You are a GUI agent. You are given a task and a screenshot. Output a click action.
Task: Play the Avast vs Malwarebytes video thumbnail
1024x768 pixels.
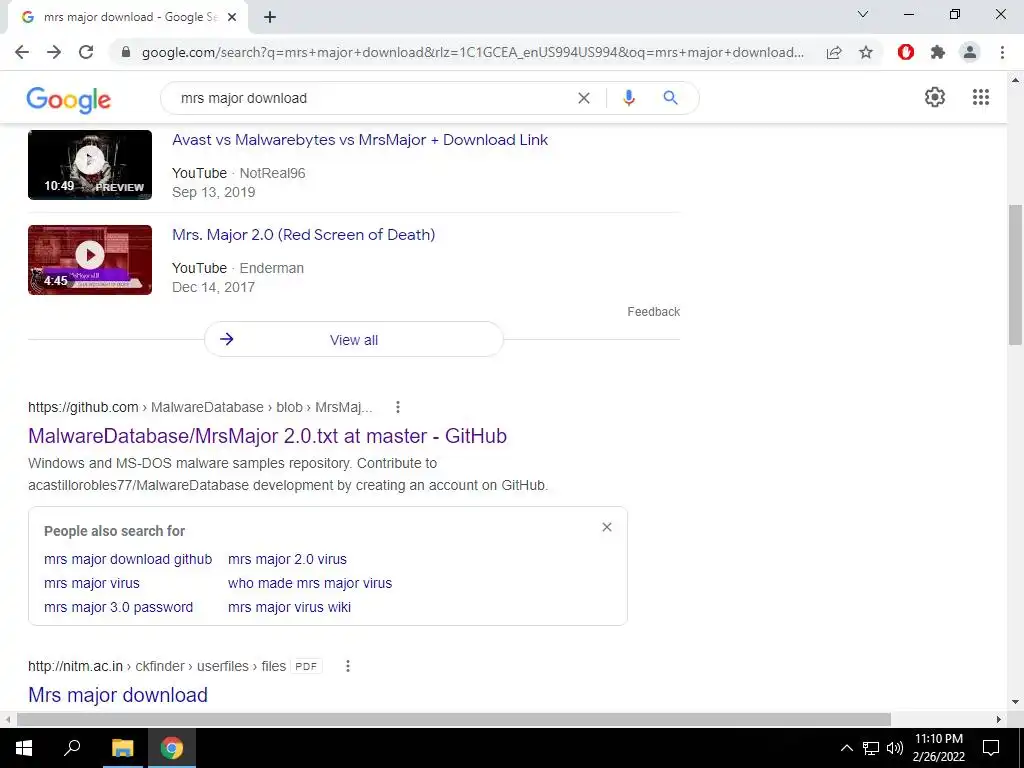90,165
